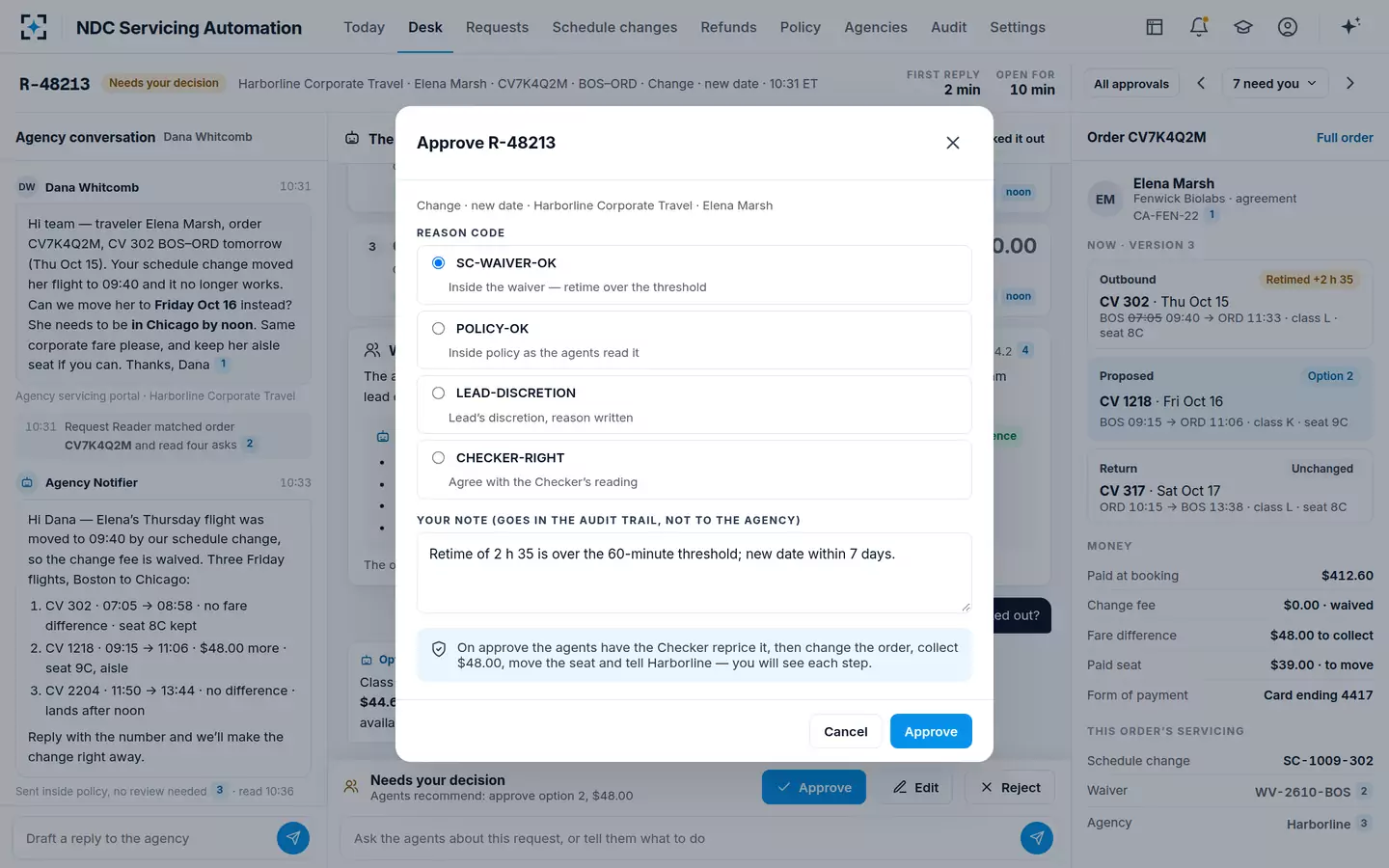The height and width of the screenshot is (868, 1389).
Task: Click the All approvals button
Action: [x=1131, y=84]
